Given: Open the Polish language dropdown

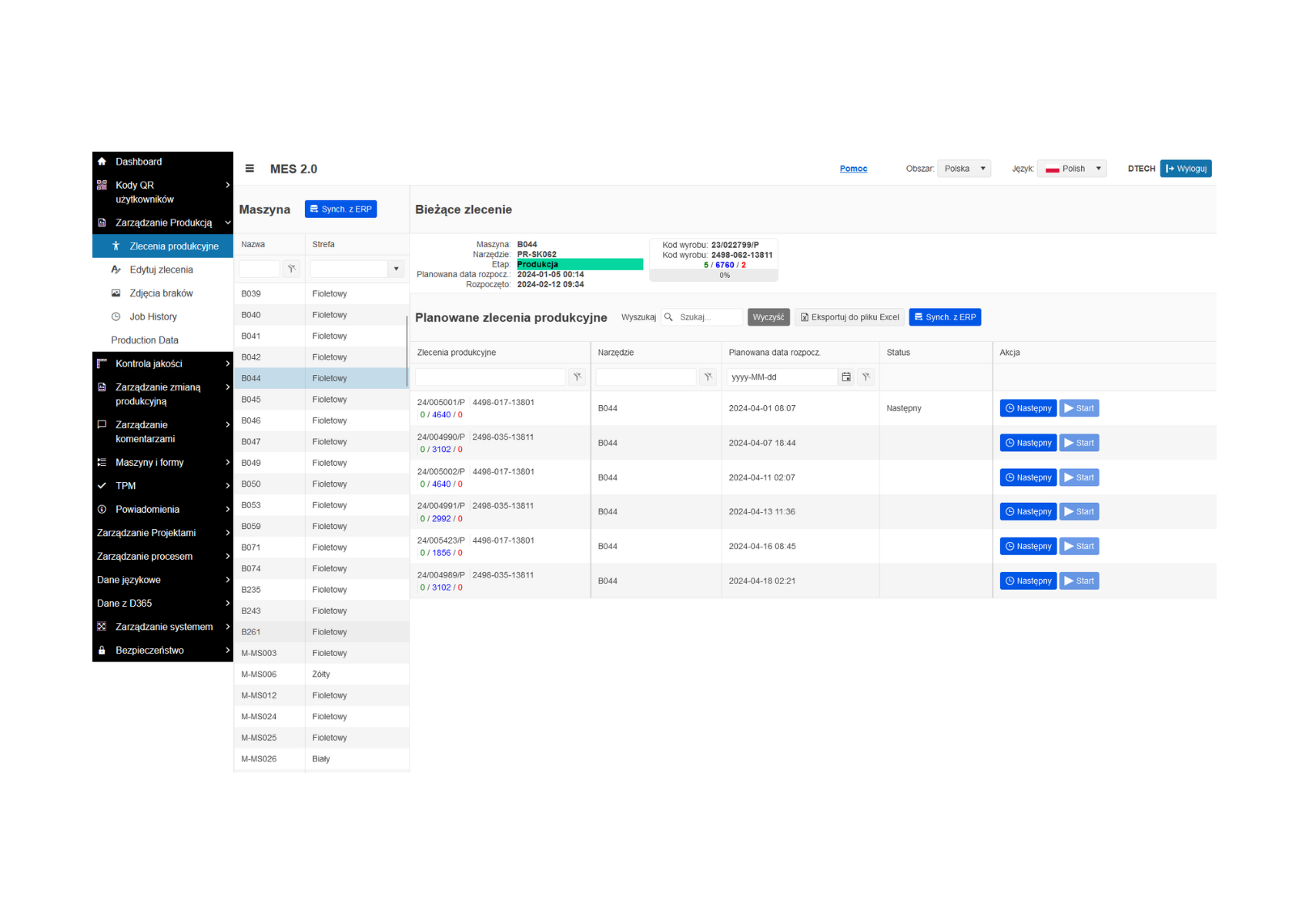Looking at the screenshot, I should 1072,169.
